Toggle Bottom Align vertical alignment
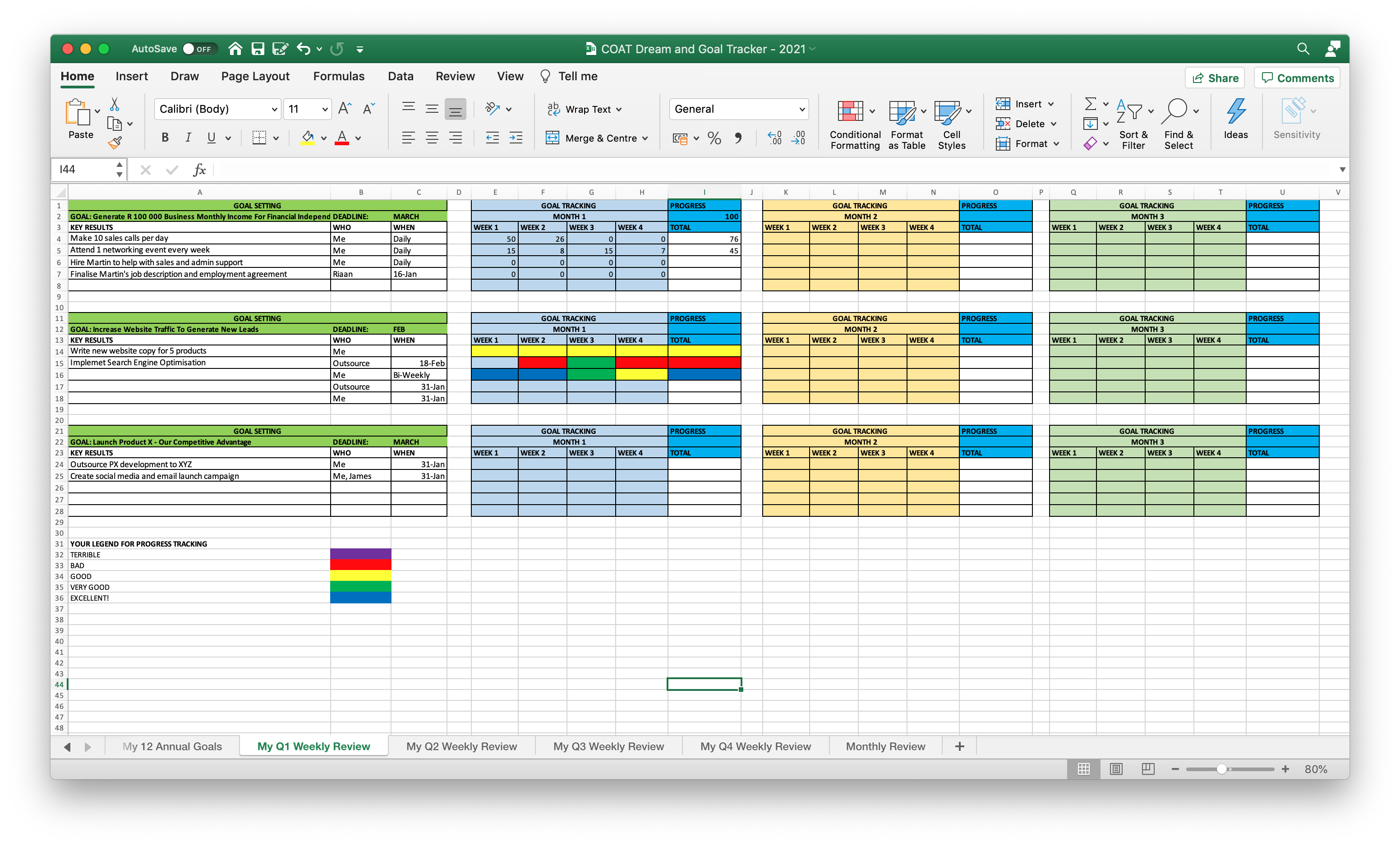1400x846 pixels. click(x=455, y=109)
